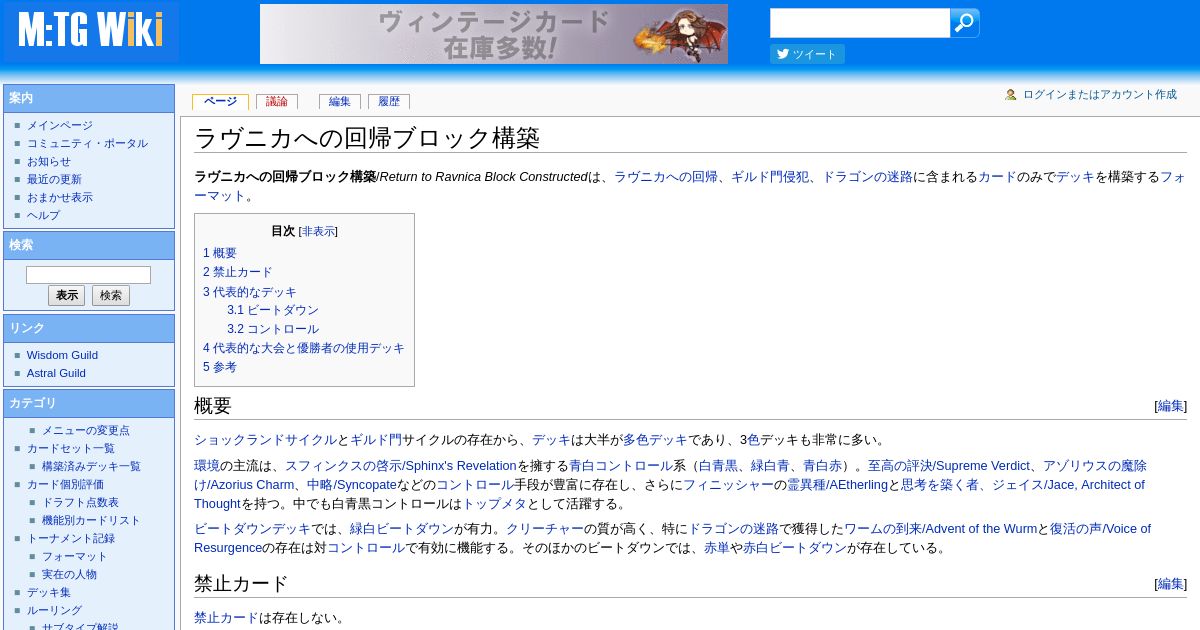
Task: Open 実在の人物 in sidebar
Action: click(x=69, y=575)
